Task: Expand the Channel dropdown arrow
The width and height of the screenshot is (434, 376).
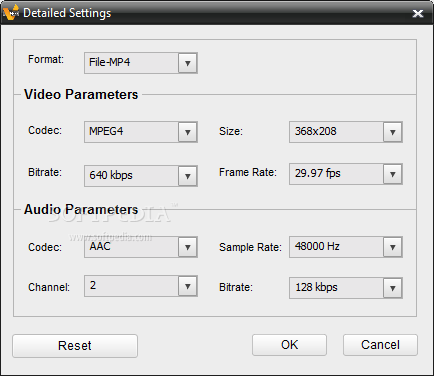Action: pos(188,286)
